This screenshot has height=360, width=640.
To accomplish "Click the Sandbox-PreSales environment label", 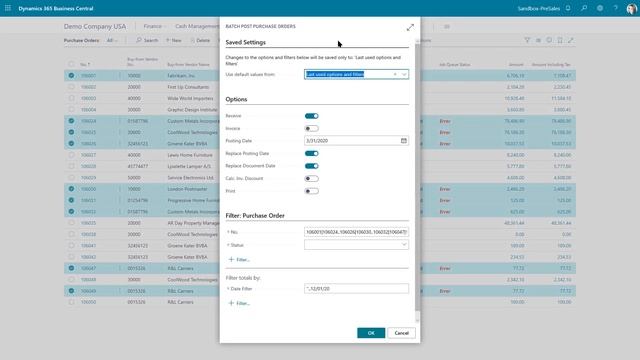I will tap(538, 8).
